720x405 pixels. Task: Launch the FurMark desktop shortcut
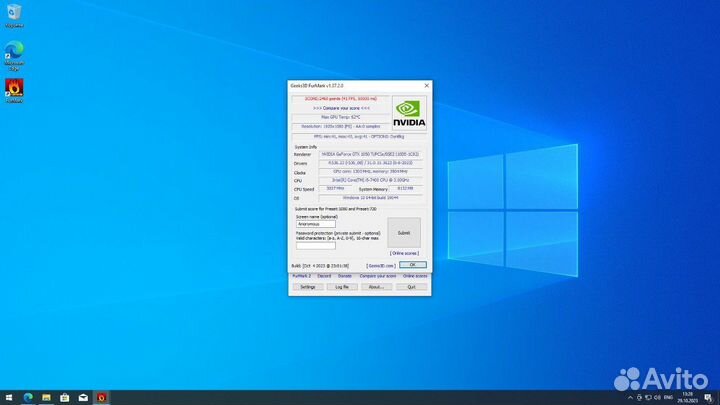click(14, 90)
